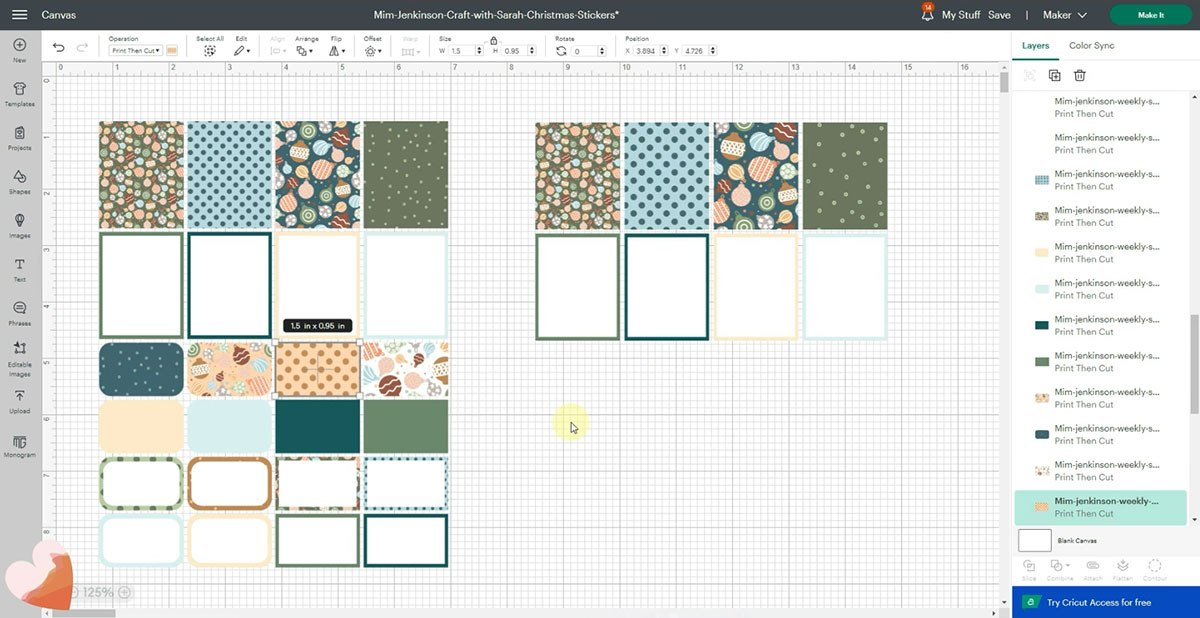Image resolution: width=1200 pixels, height=618 pixels.
Task: Toggle the size aspect ratio lock
Action: point(493,40)
